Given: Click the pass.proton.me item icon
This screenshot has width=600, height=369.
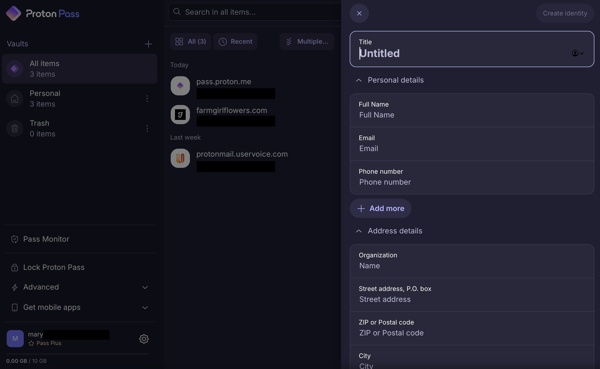Looking at the screenshot, I should click(180, 86).
